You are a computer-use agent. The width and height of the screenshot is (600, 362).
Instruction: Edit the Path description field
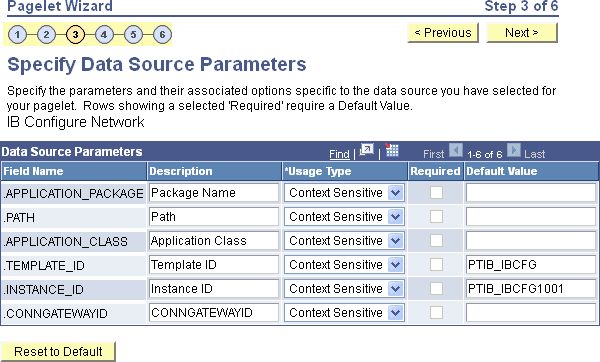[x=214, y=217]
